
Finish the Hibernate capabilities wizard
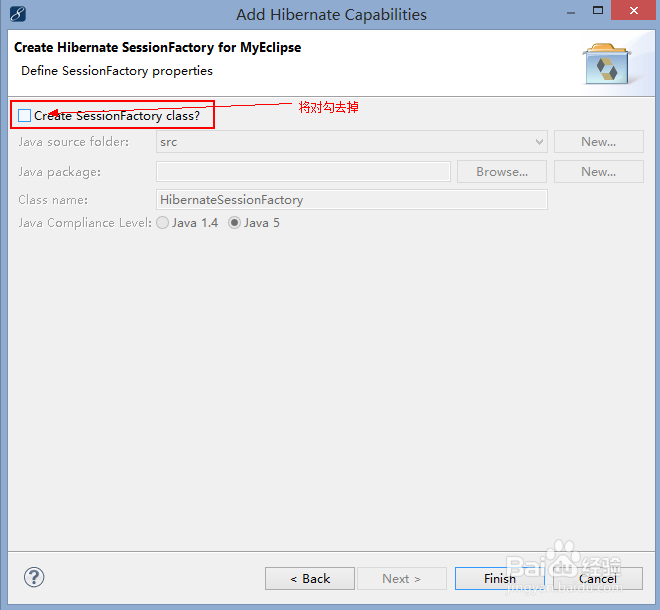500,579
